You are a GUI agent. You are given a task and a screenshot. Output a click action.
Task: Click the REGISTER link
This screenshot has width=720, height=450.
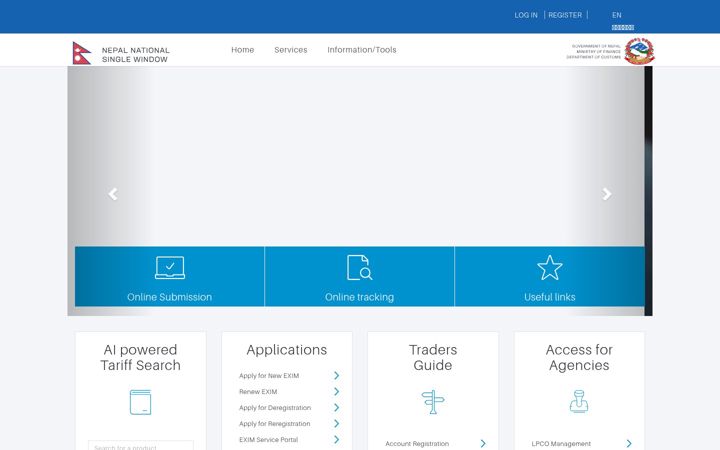[x=565, y=15]
